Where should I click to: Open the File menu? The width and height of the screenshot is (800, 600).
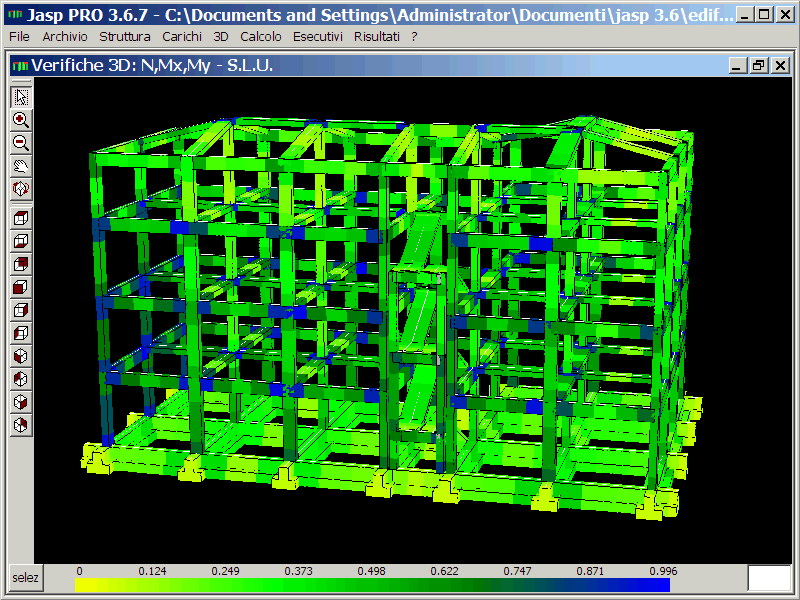[x=19, y=36]
